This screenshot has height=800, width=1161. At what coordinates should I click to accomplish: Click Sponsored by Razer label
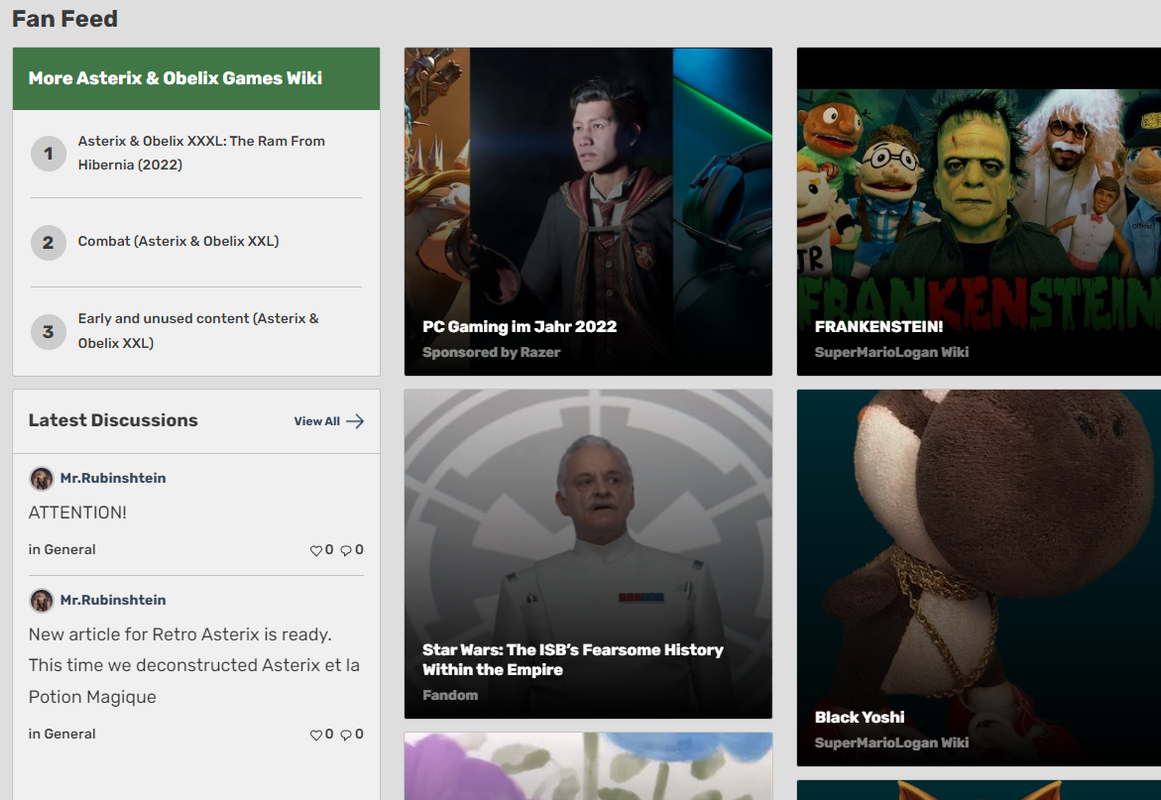[491, 353]
